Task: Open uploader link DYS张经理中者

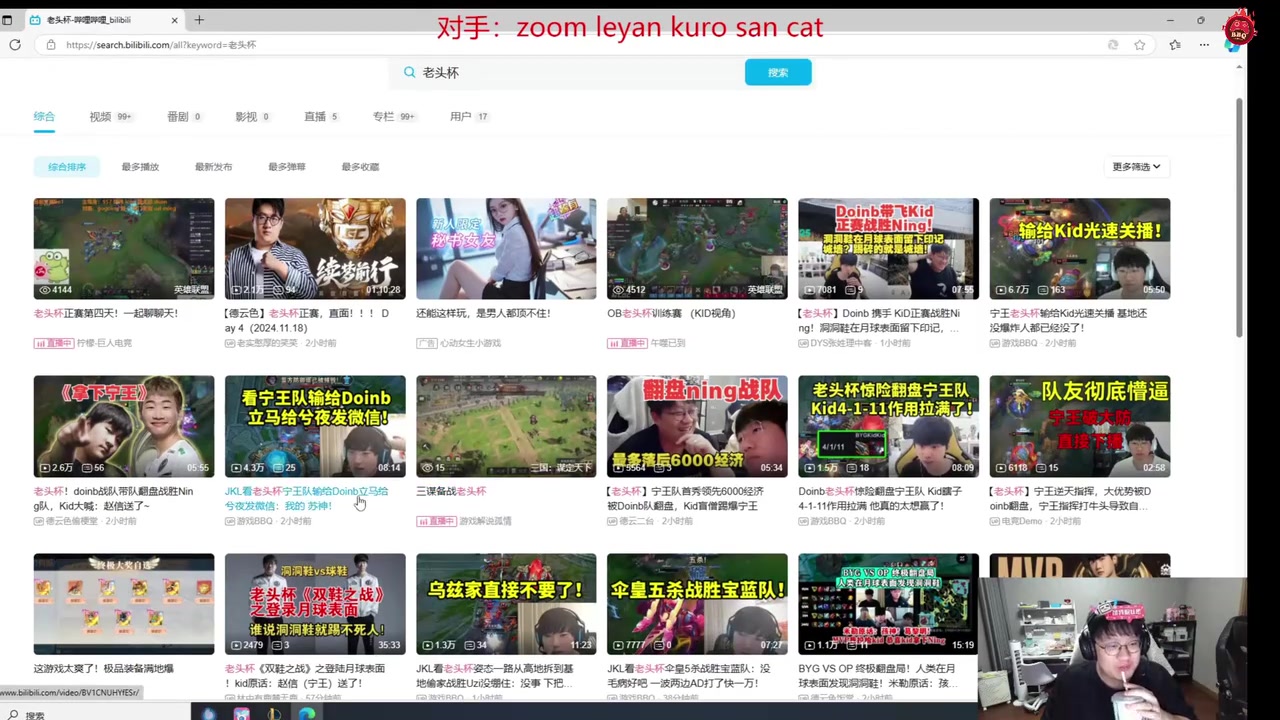Action: tap(840, 343)
